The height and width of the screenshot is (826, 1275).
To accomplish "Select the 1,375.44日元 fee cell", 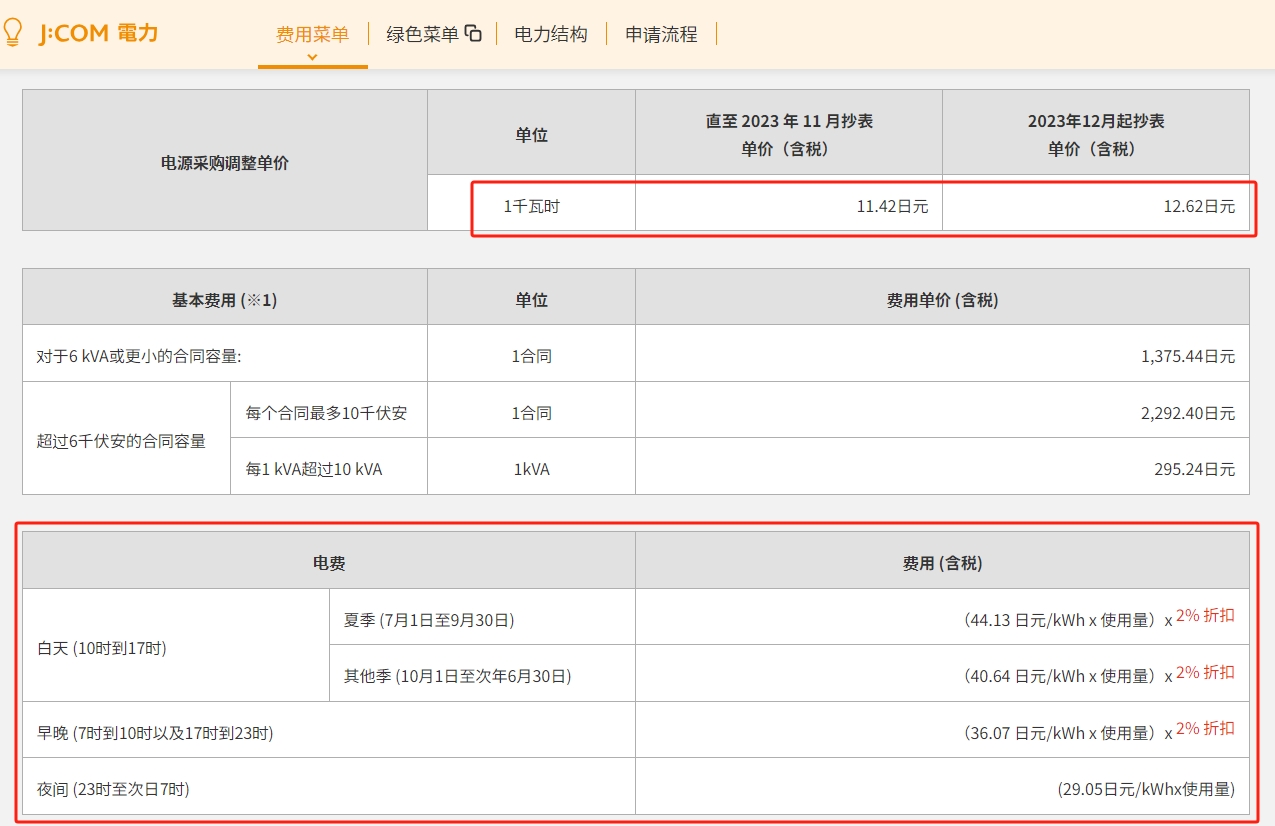I will 943,353.
